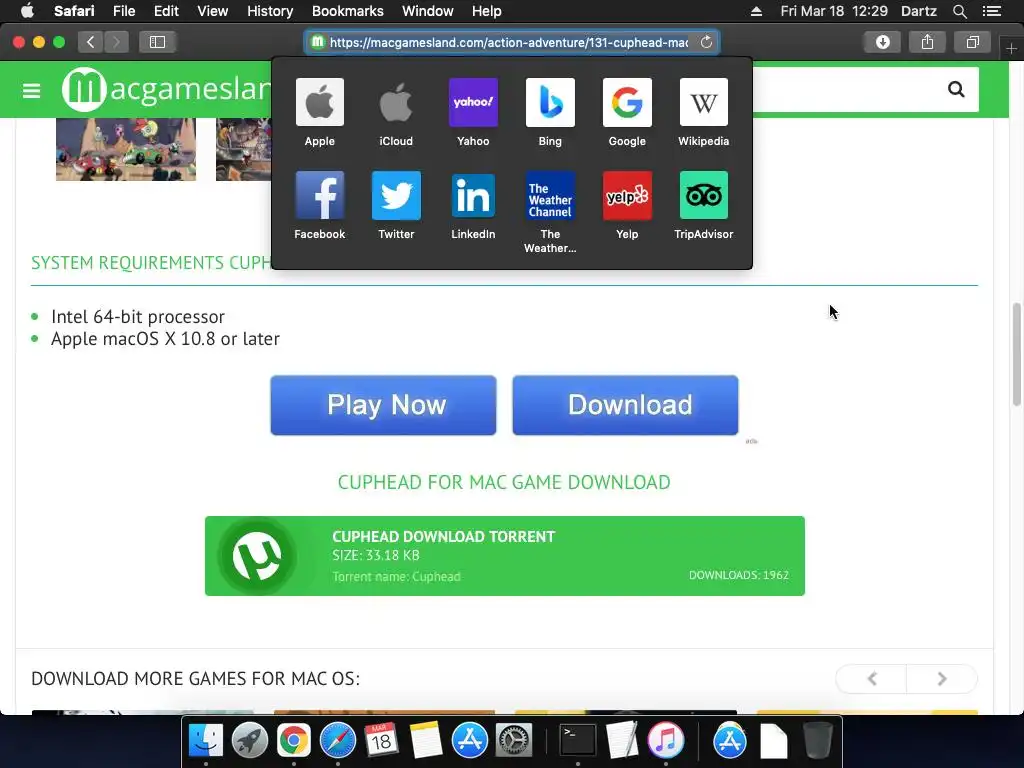
Task: Open Spotlight search in menu bar
Action: [959, 11]
